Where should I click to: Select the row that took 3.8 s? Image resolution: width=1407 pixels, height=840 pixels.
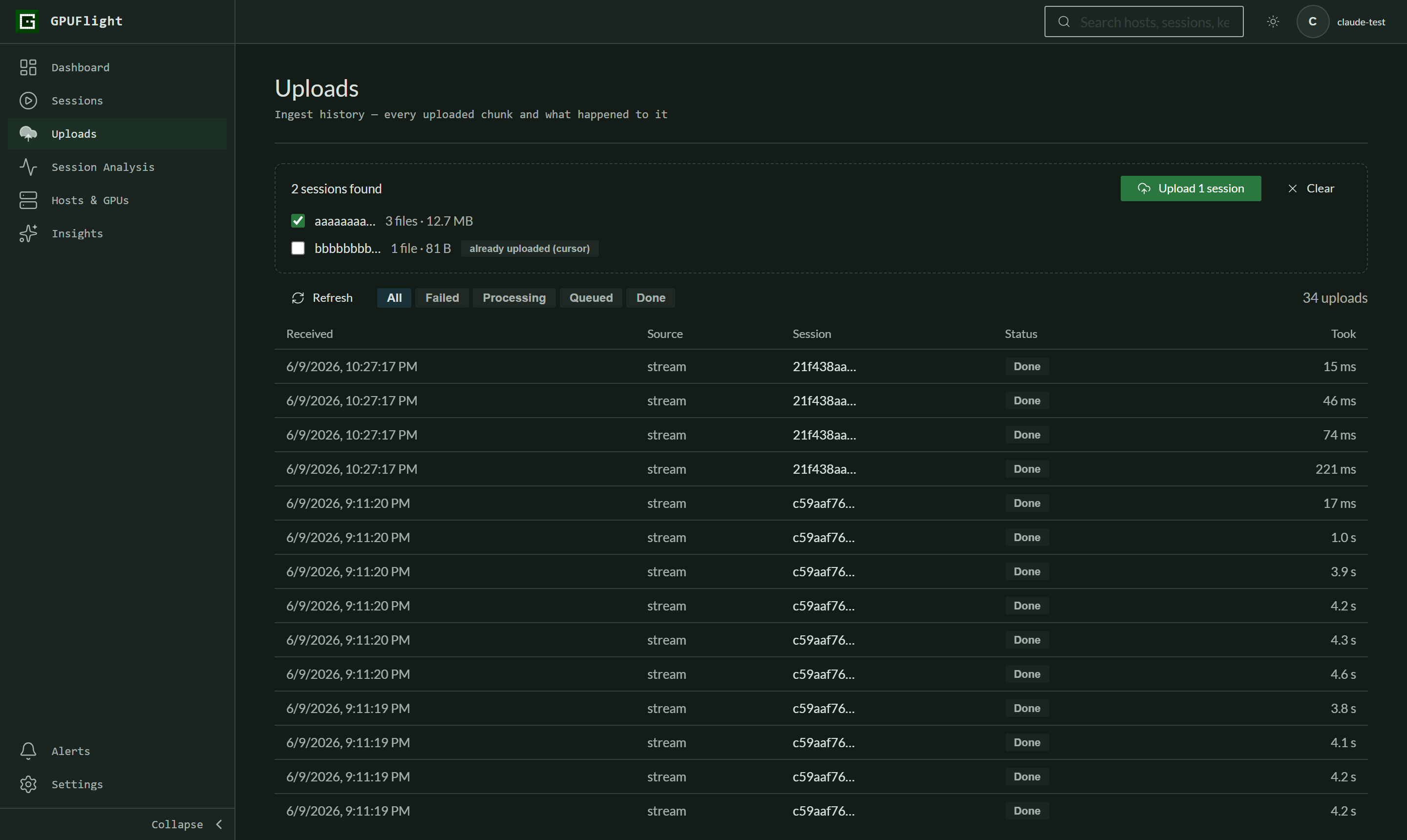coord(821,708)
